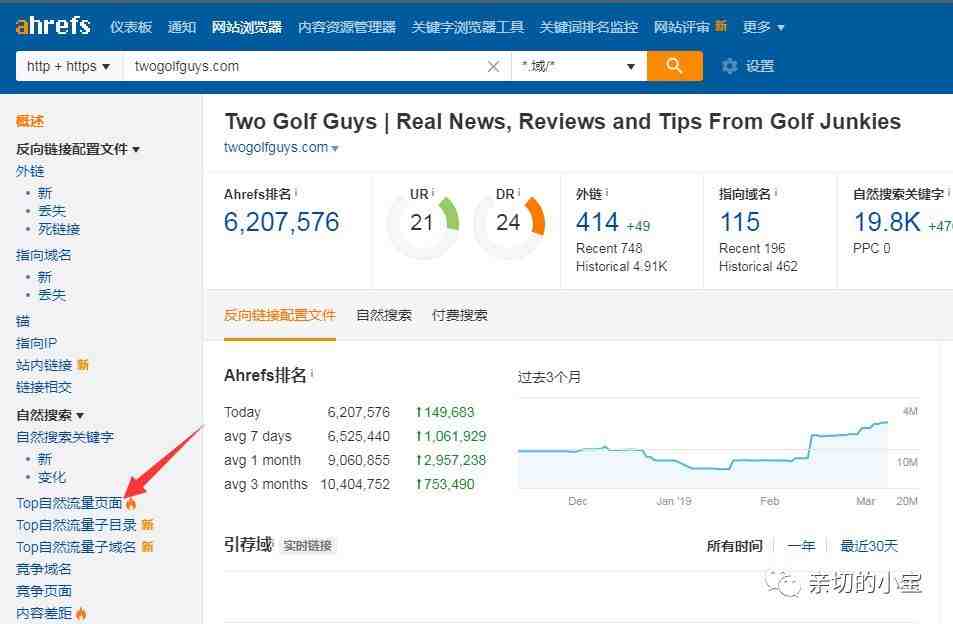Open 仪表板 in the top navigation
953x624 pixels.
point(131,27)
